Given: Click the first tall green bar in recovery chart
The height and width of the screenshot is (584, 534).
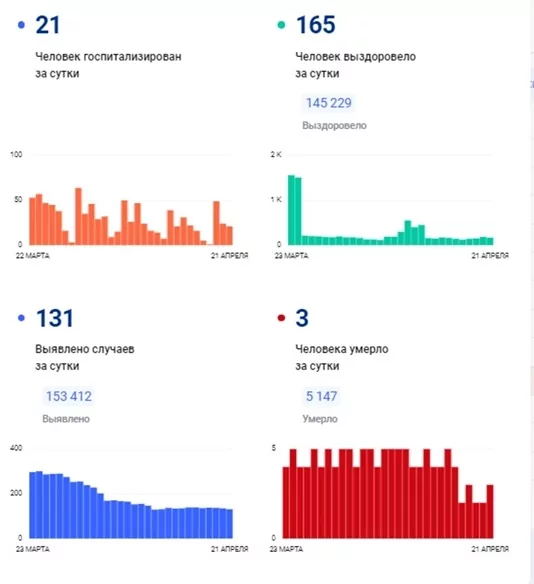Looking at the screenshot, I should (x=291, y=210).
